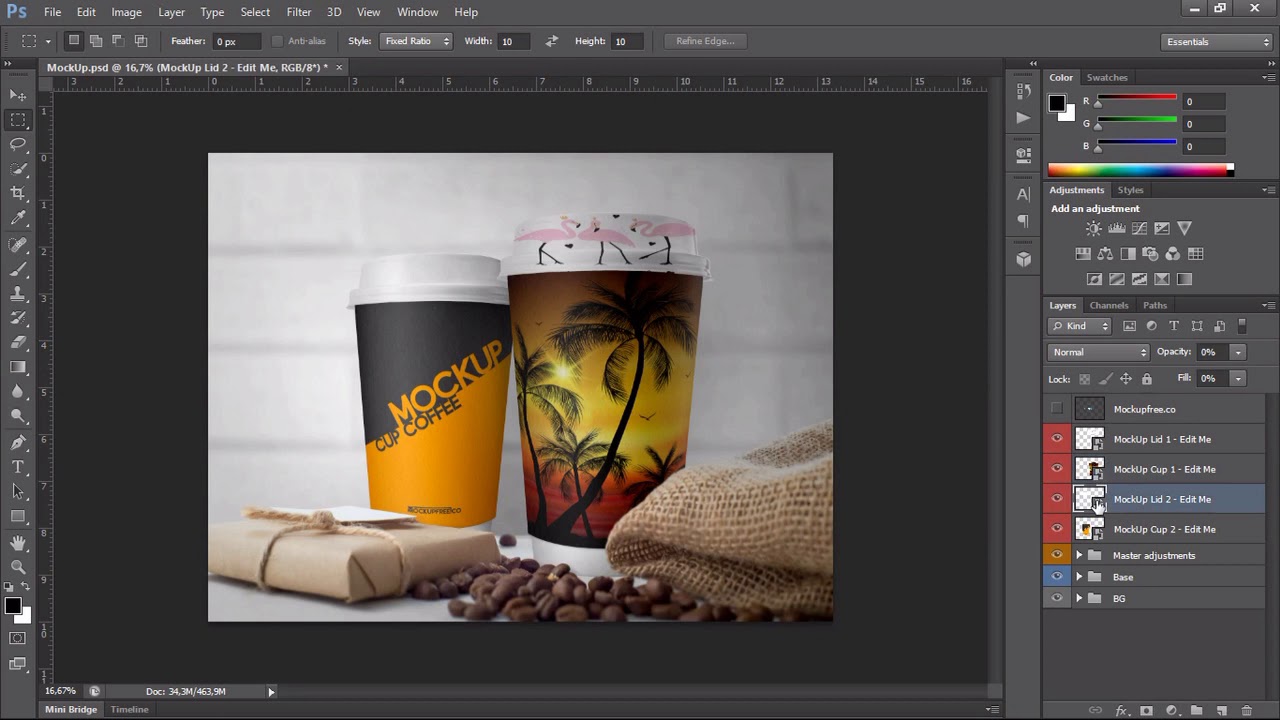Expand the Base group

1079,577
